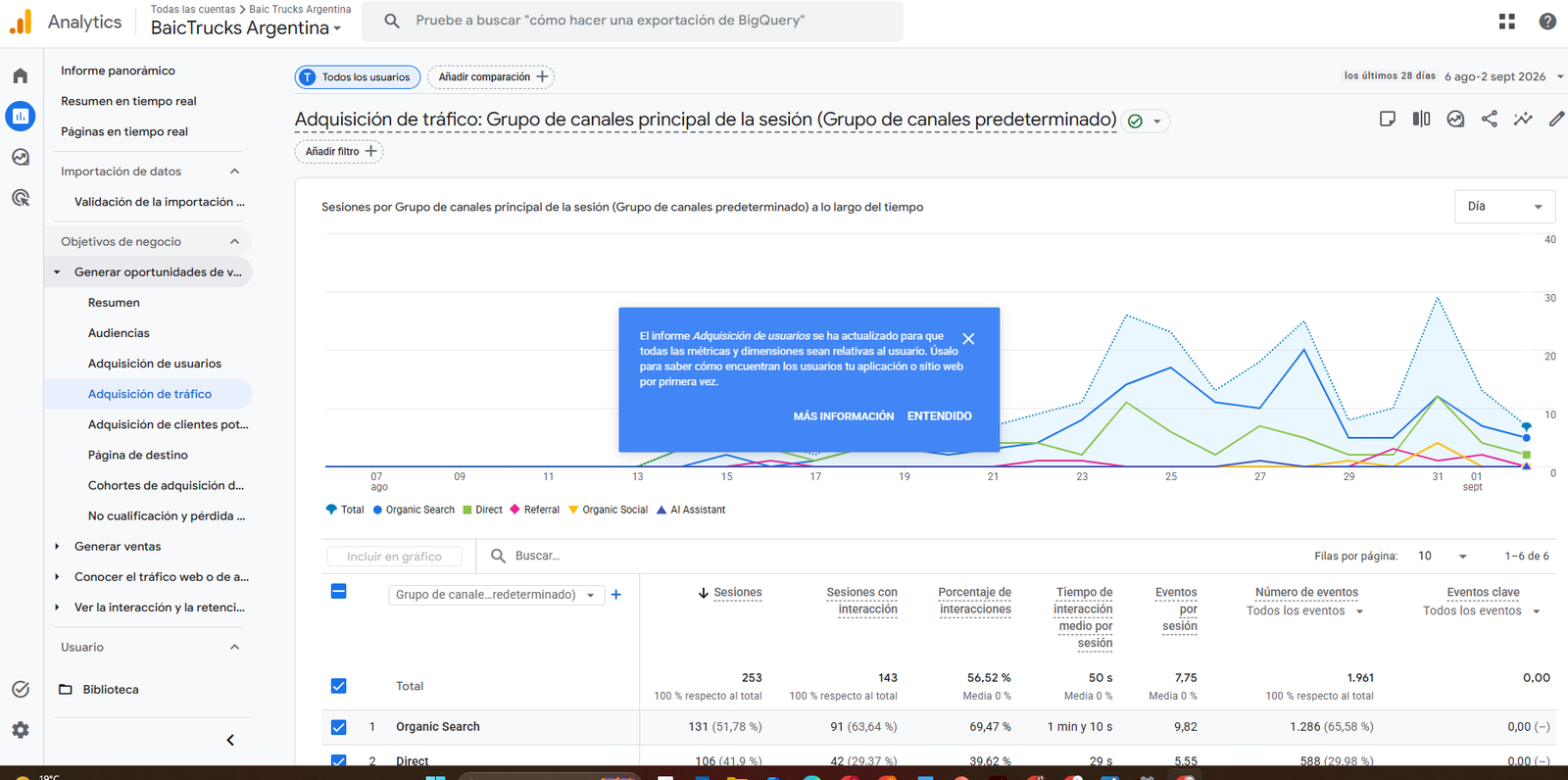Click the Analytics search bar

632,21
